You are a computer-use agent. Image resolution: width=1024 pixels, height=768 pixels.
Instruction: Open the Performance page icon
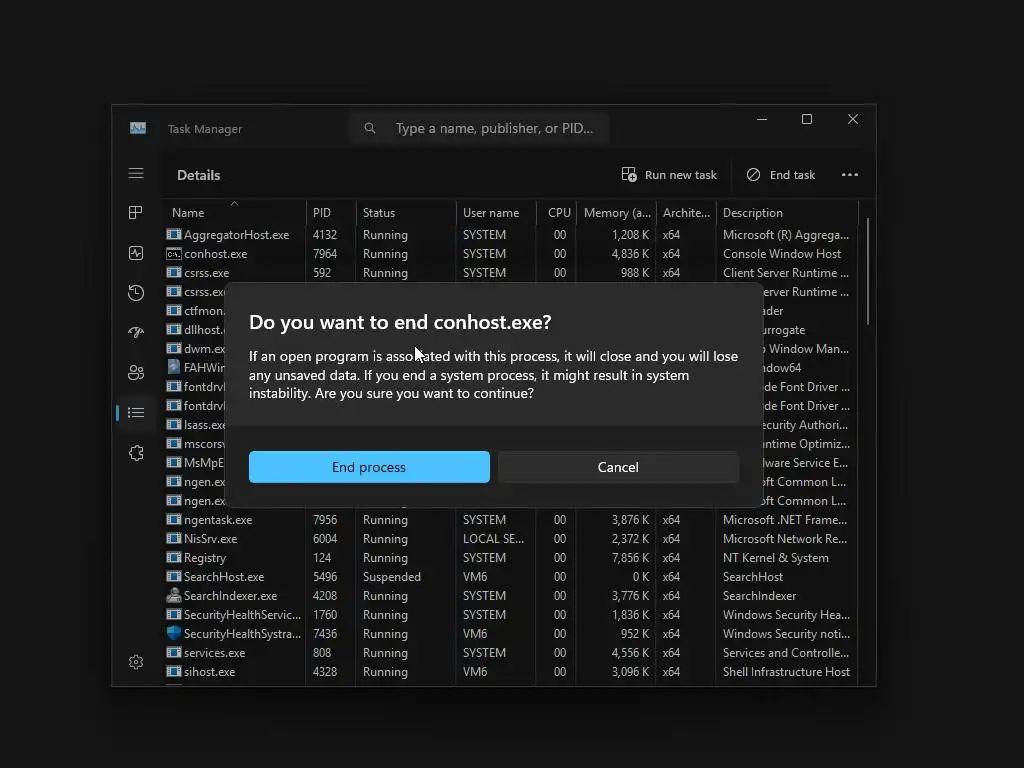click(x=136, y=253)
